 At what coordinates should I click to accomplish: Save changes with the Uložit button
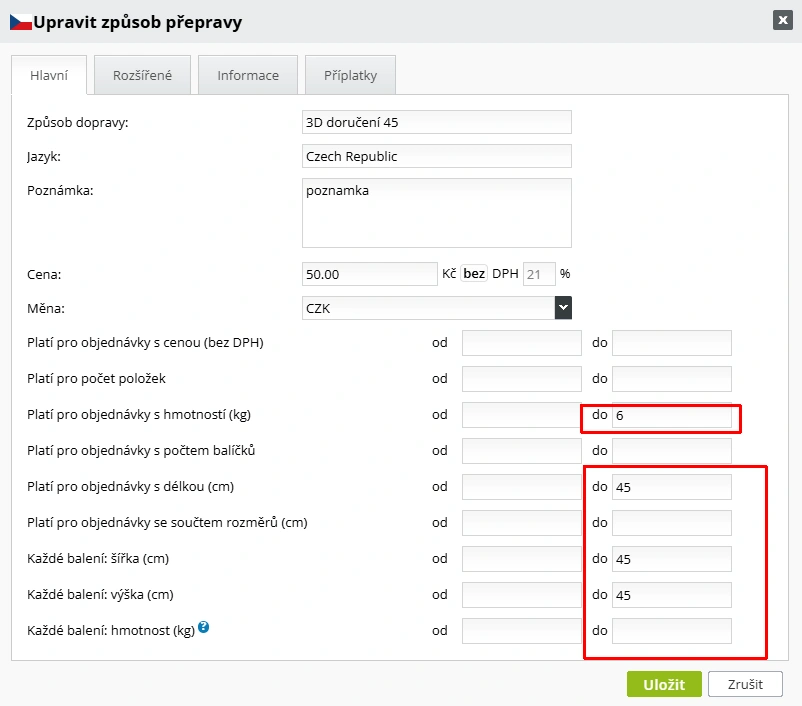pyautogui.click(x=664, y=684)
